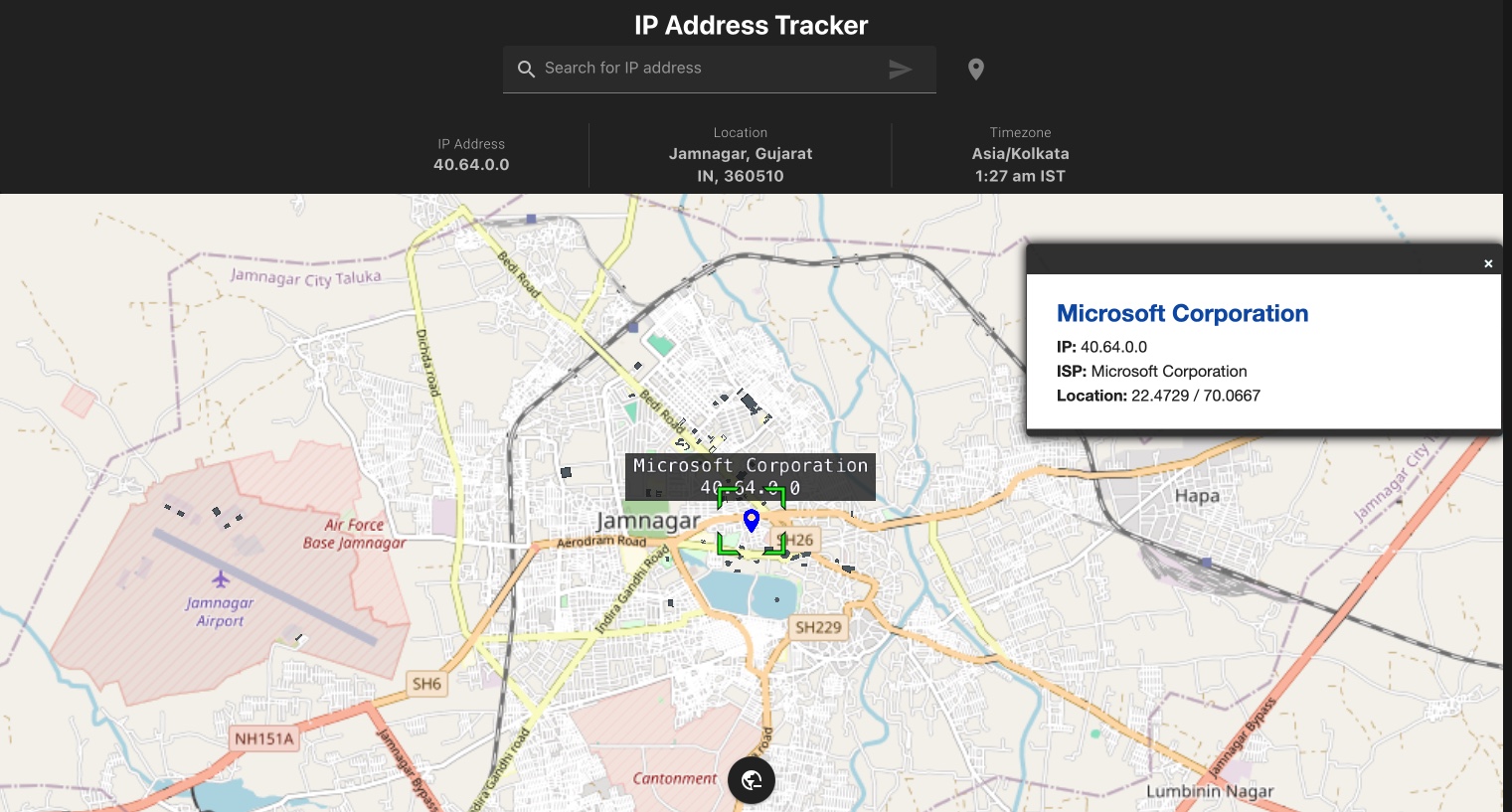Click the IP Address header label
This screenshot has height=812, width=1512.
pos(471,144)
